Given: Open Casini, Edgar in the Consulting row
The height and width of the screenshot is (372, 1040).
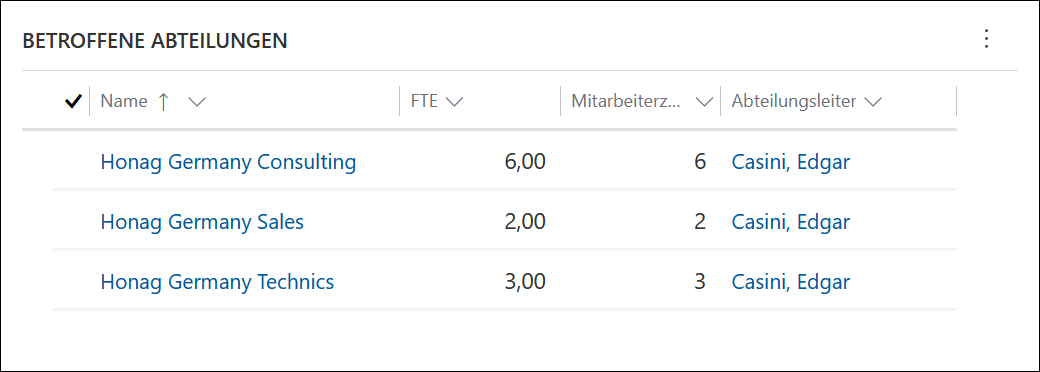Looking at the screenshot, I should click(791, 162).
